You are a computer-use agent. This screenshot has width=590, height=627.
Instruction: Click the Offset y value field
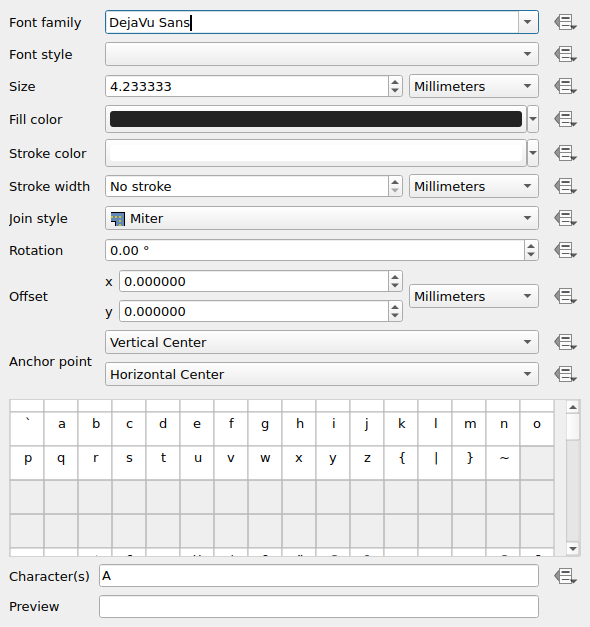[x=254, y=312]
